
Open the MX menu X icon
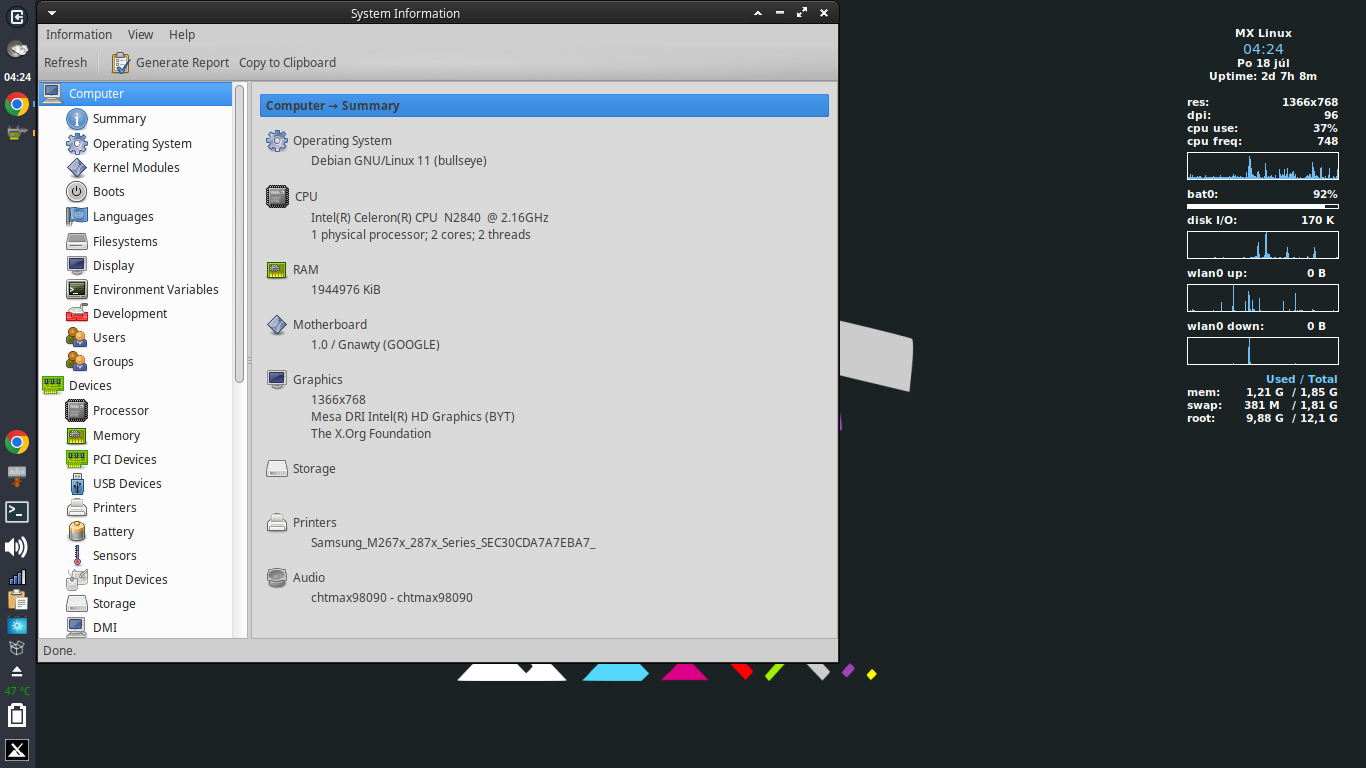[17, 750]
